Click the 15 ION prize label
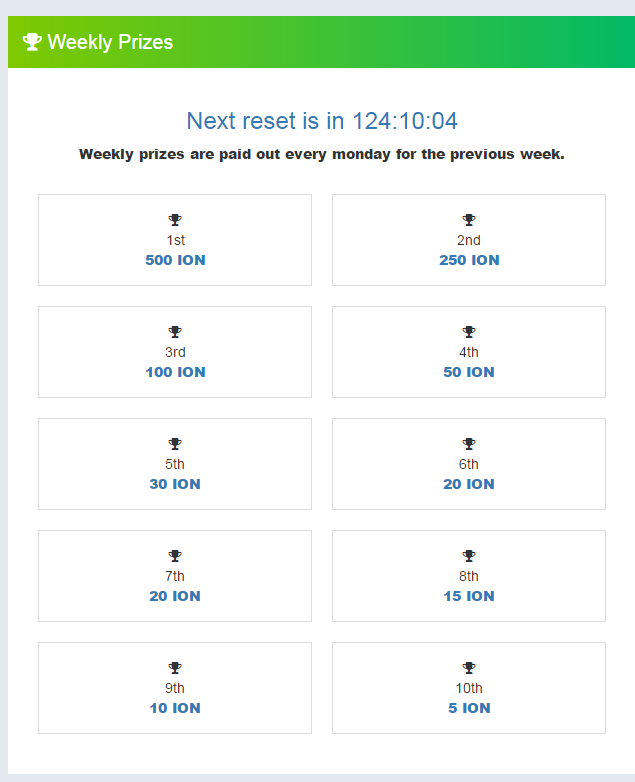Screen dimensions: 635x782 [469, 596]
